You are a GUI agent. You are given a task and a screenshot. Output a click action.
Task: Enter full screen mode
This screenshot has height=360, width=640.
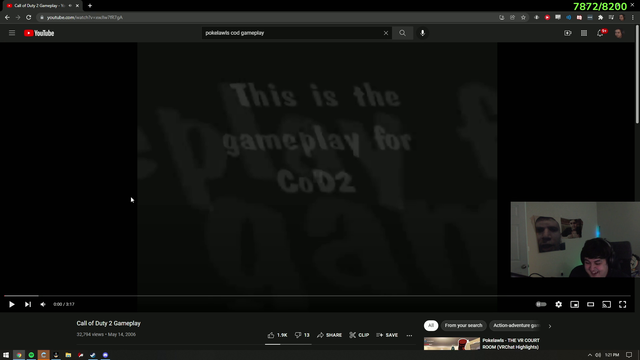click(x=622, y=304)
